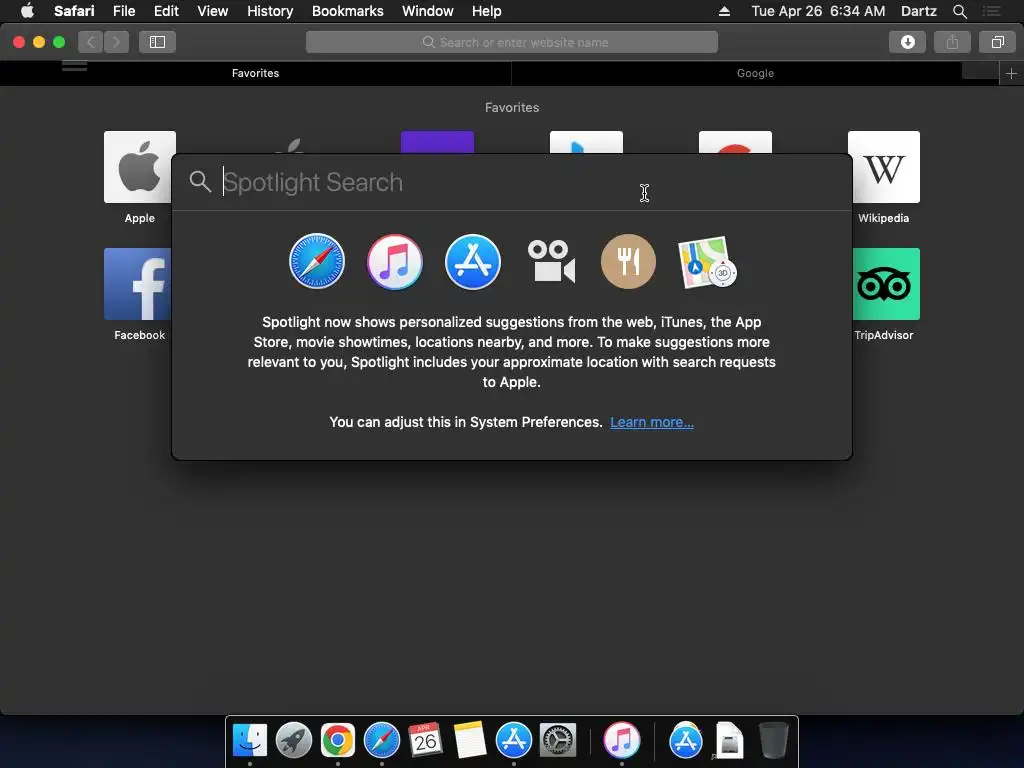Screen dimensions: 1024x768
Task: Open Finder from the Dock
Action: point(250,741)
